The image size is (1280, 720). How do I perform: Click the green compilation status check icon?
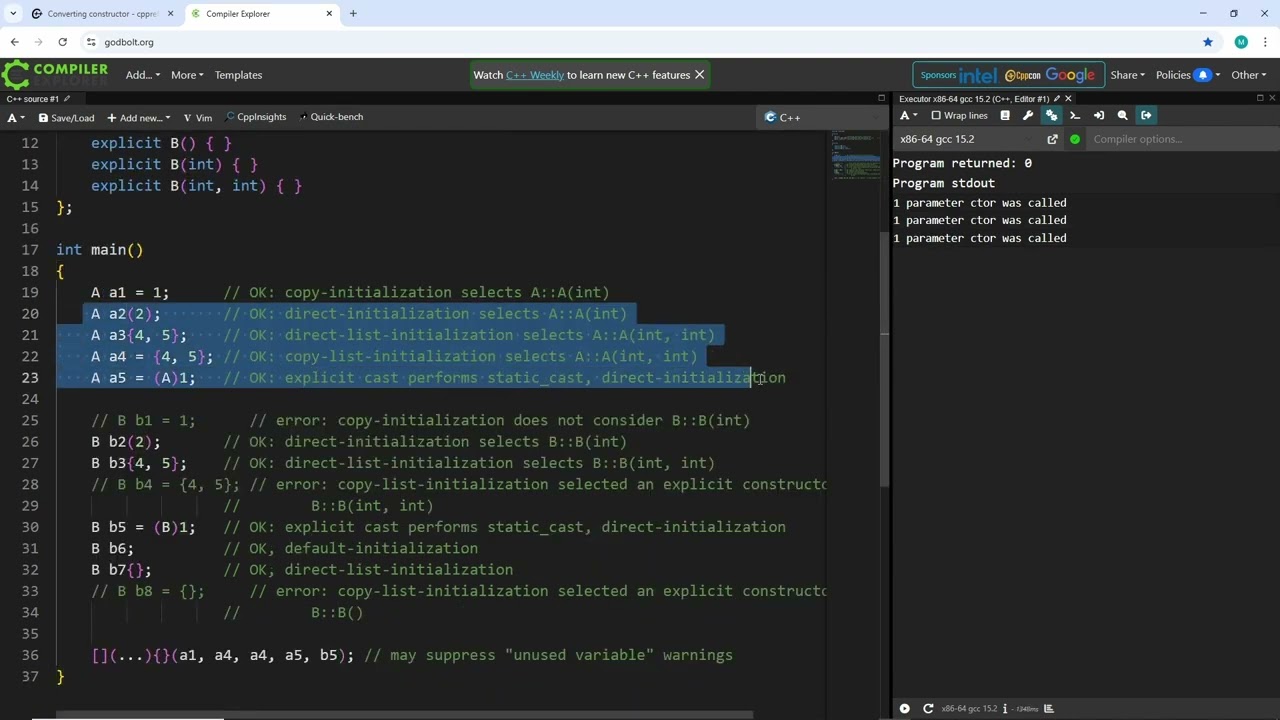[1075, 140]
